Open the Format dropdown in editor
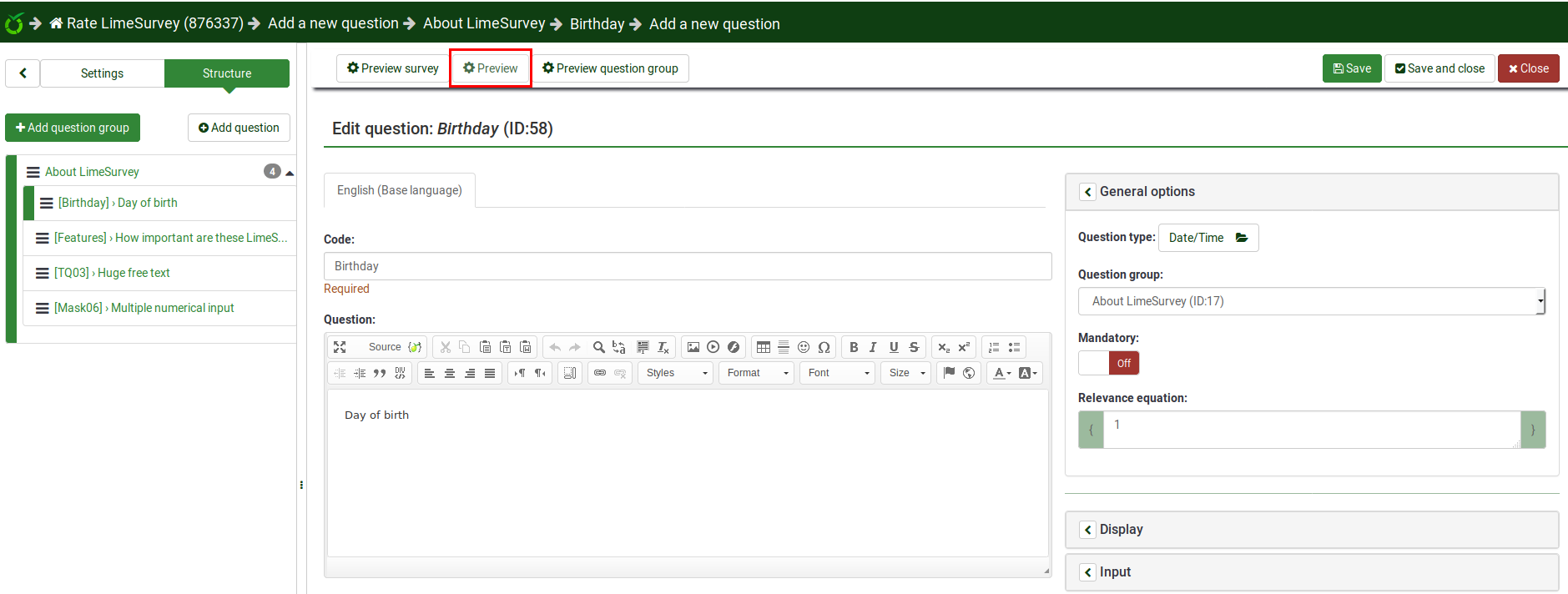 (x=757, y=373)
